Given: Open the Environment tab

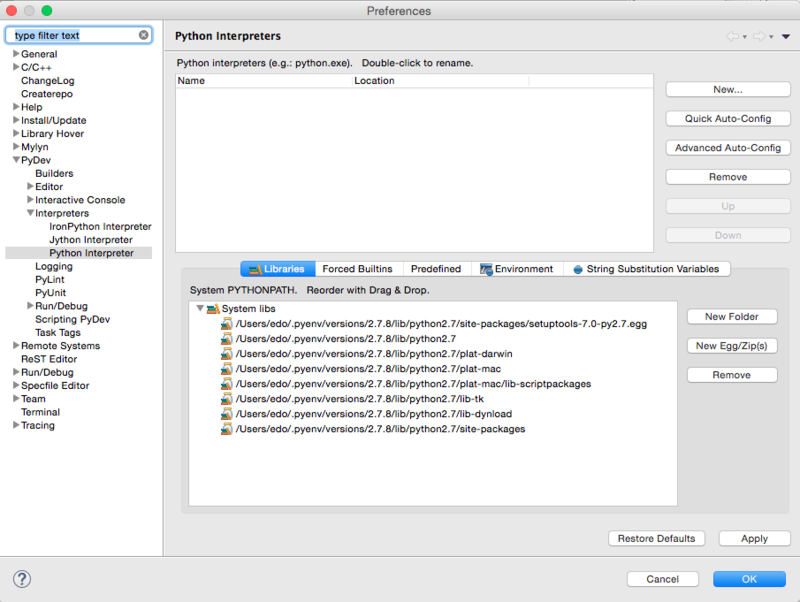Looking at the screenshot, I should [517, 269].
